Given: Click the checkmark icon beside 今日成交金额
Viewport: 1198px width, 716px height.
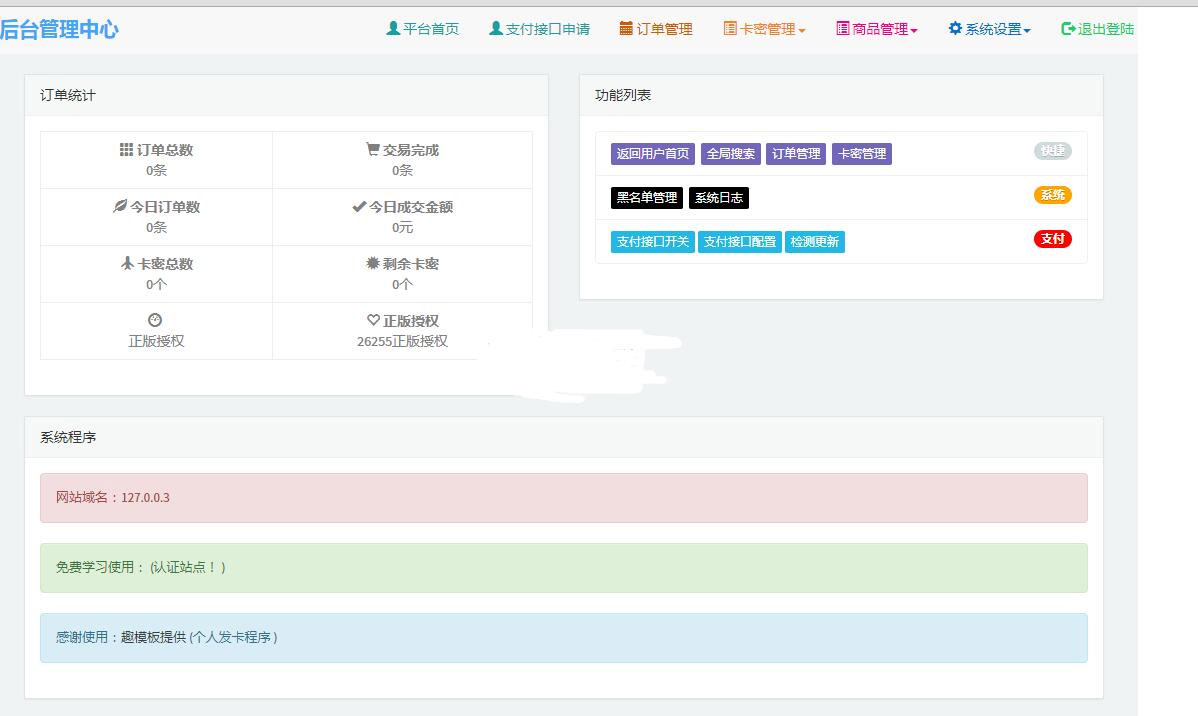Looking at the screenshot, I should pyautogui.click(x=359, y=207).
